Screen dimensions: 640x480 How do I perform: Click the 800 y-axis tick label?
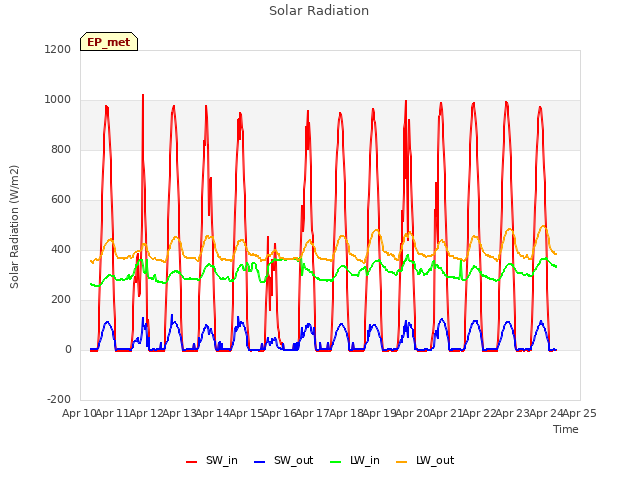pos(61,149)
